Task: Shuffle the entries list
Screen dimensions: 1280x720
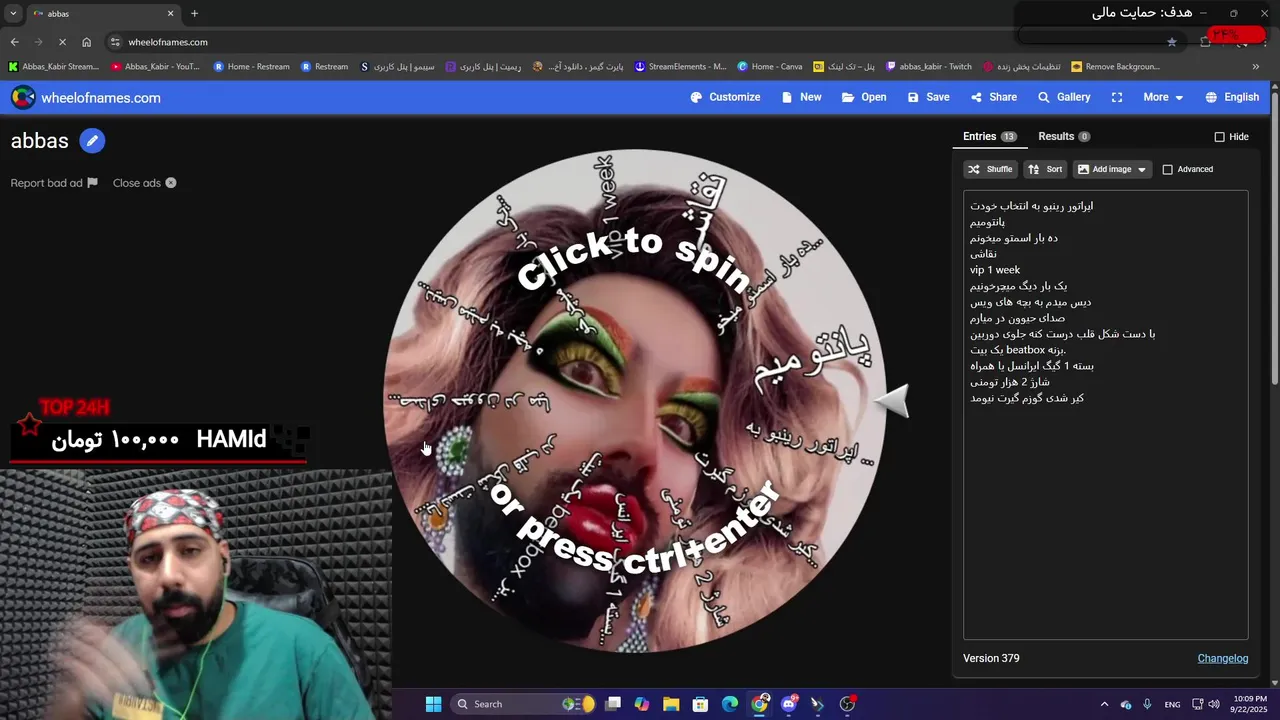Action: pos(990,169)
